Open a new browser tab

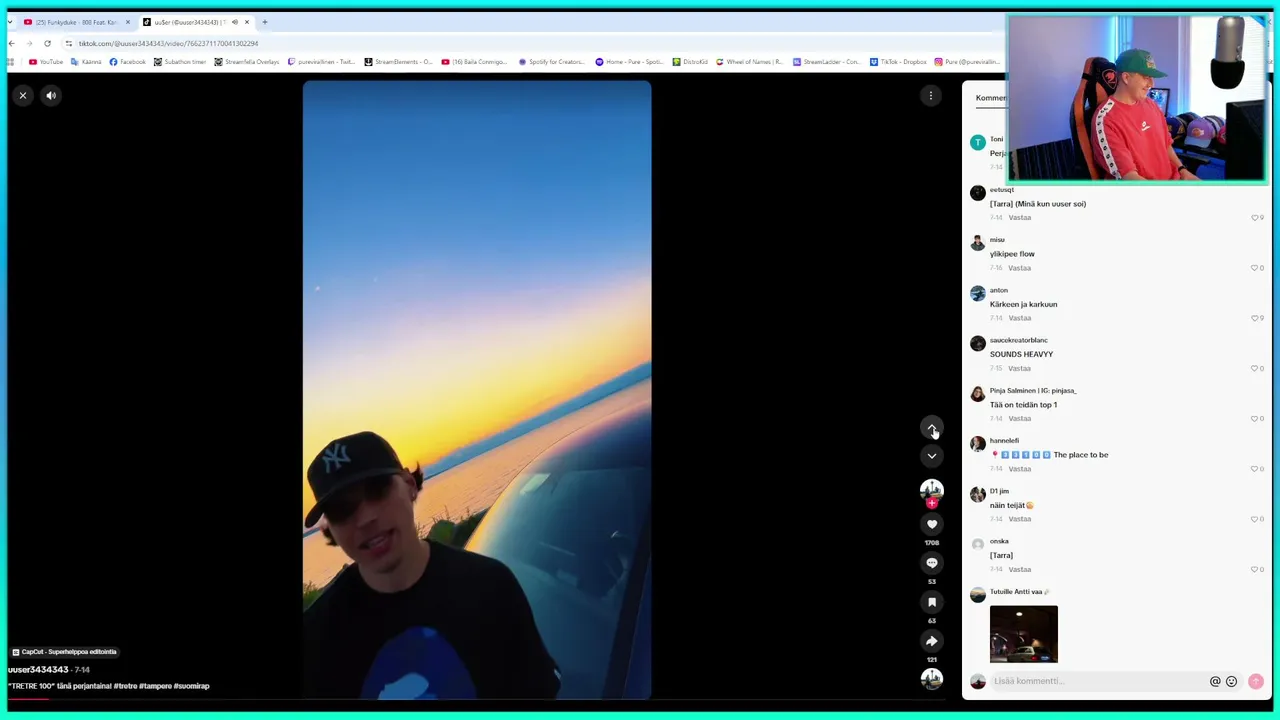265,22
